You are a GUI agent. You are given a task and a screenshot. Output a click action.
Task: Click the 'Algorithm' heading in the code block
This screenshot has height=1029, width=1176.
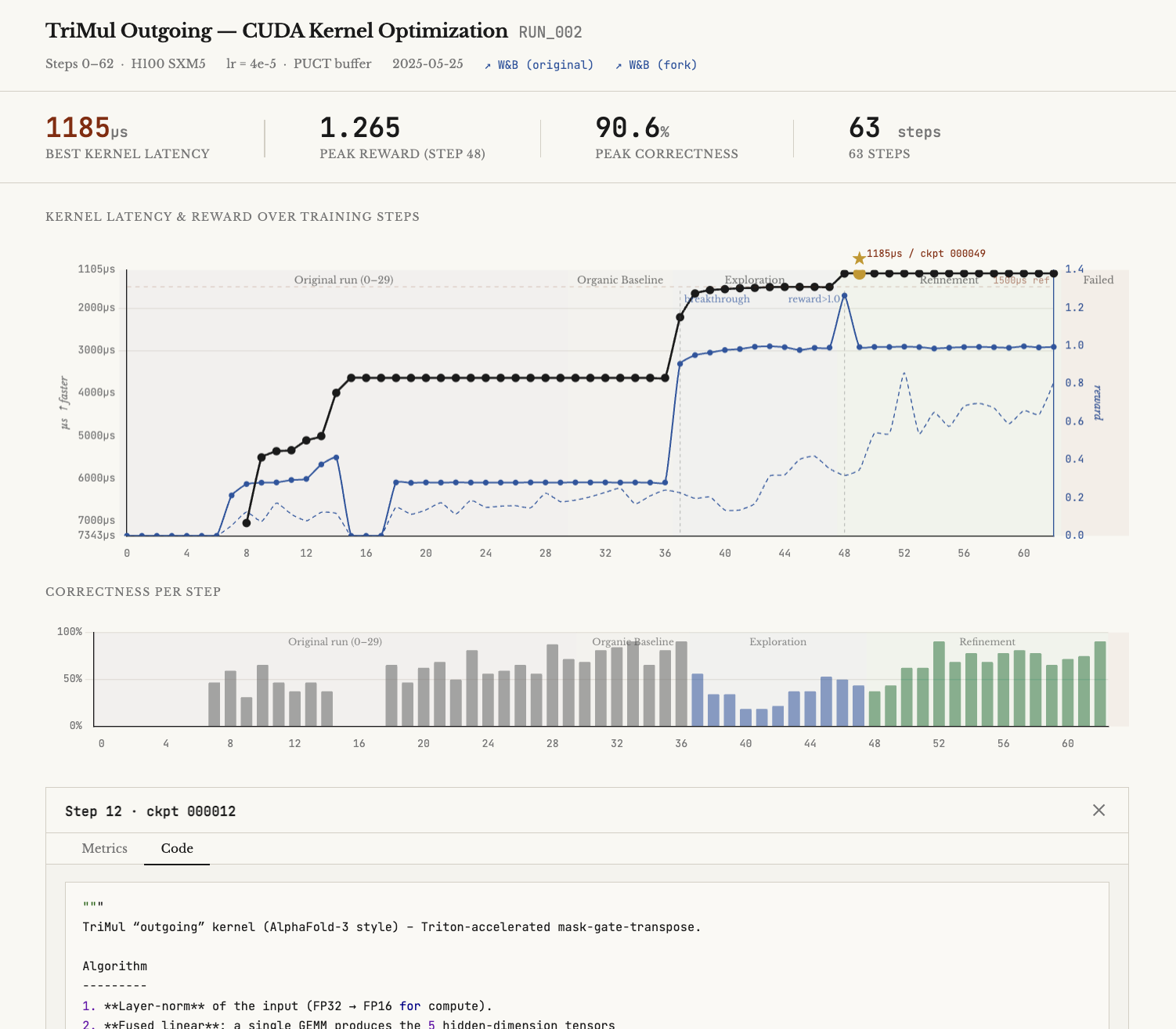click(115, 966)
